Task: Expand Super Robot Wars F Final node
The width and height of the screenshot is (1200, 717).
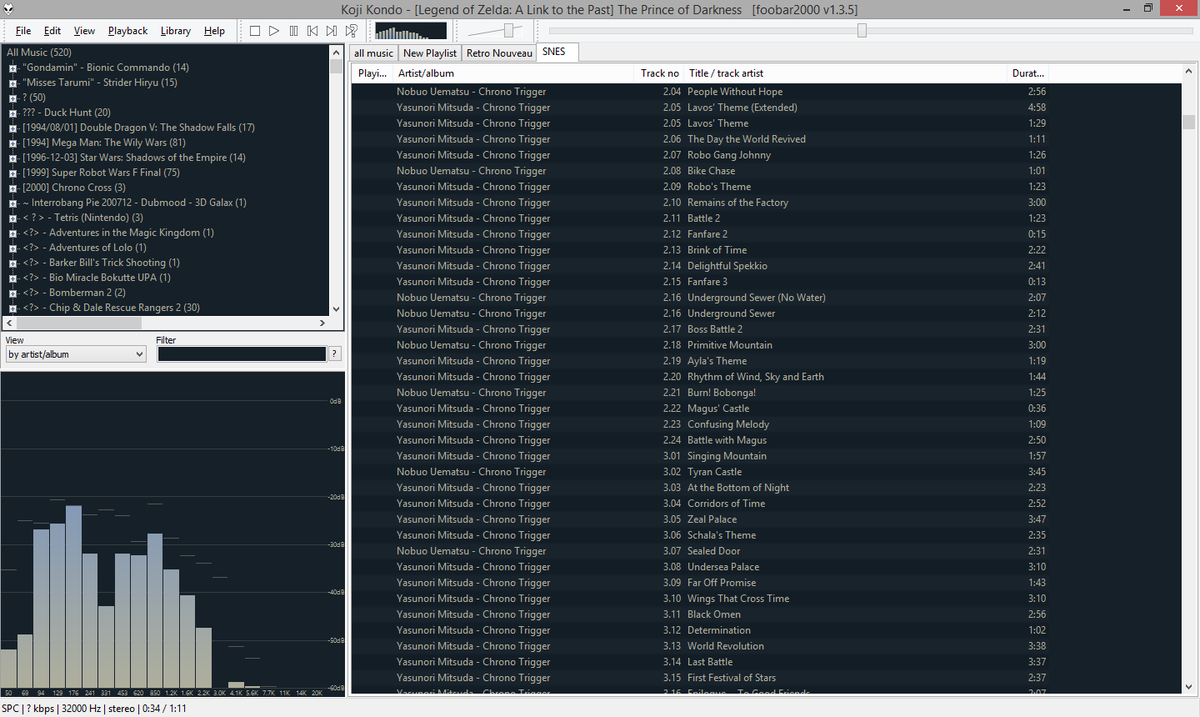Action: click(x=12, y=172)
